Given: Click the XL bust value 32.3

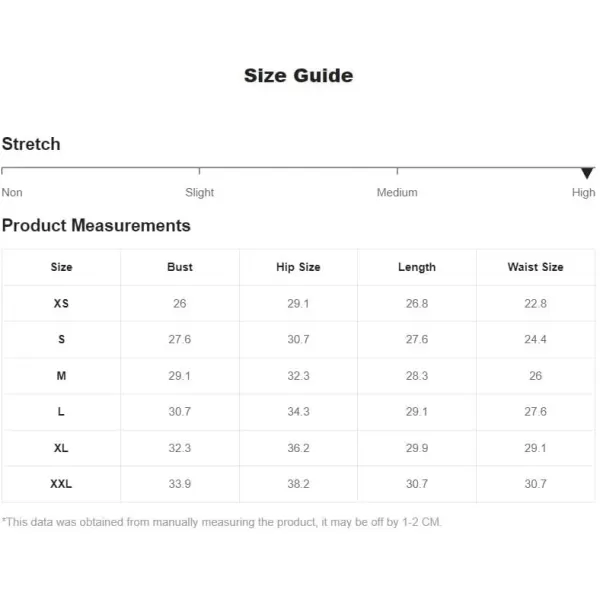Looking at the screenshot, I should [179, 448].
